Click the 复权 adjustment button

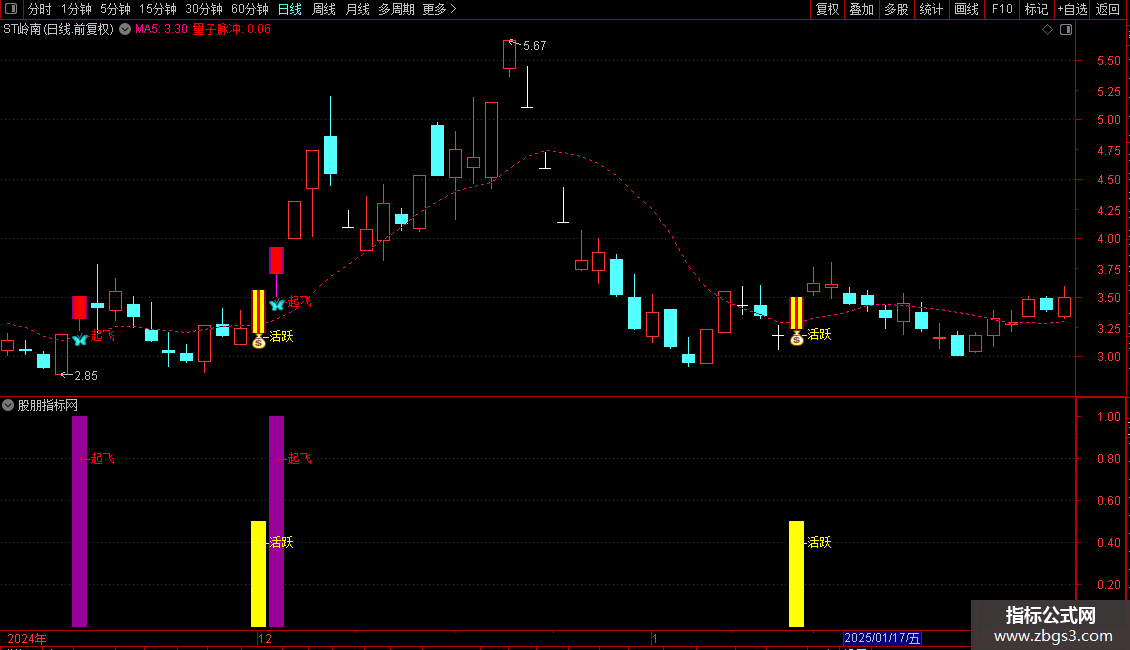(827, 9)
